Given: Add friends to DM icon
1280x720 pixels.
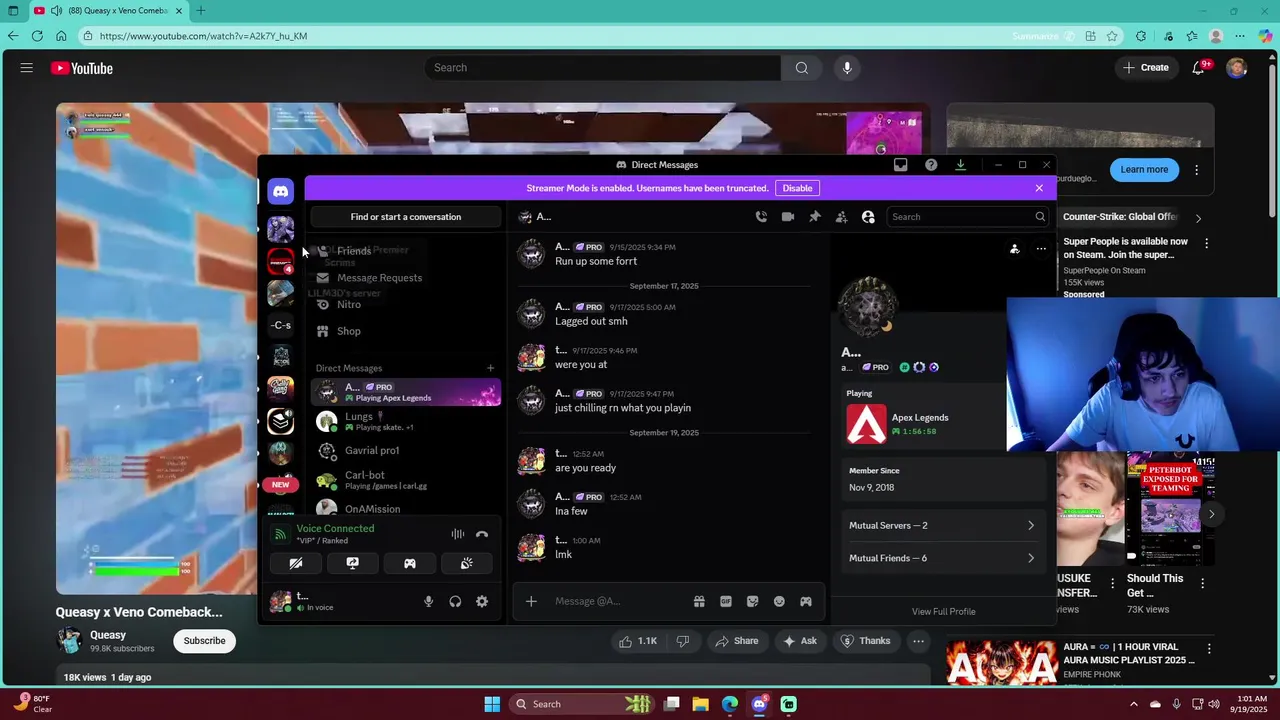Looking at the screenshot, I should 841,217.
